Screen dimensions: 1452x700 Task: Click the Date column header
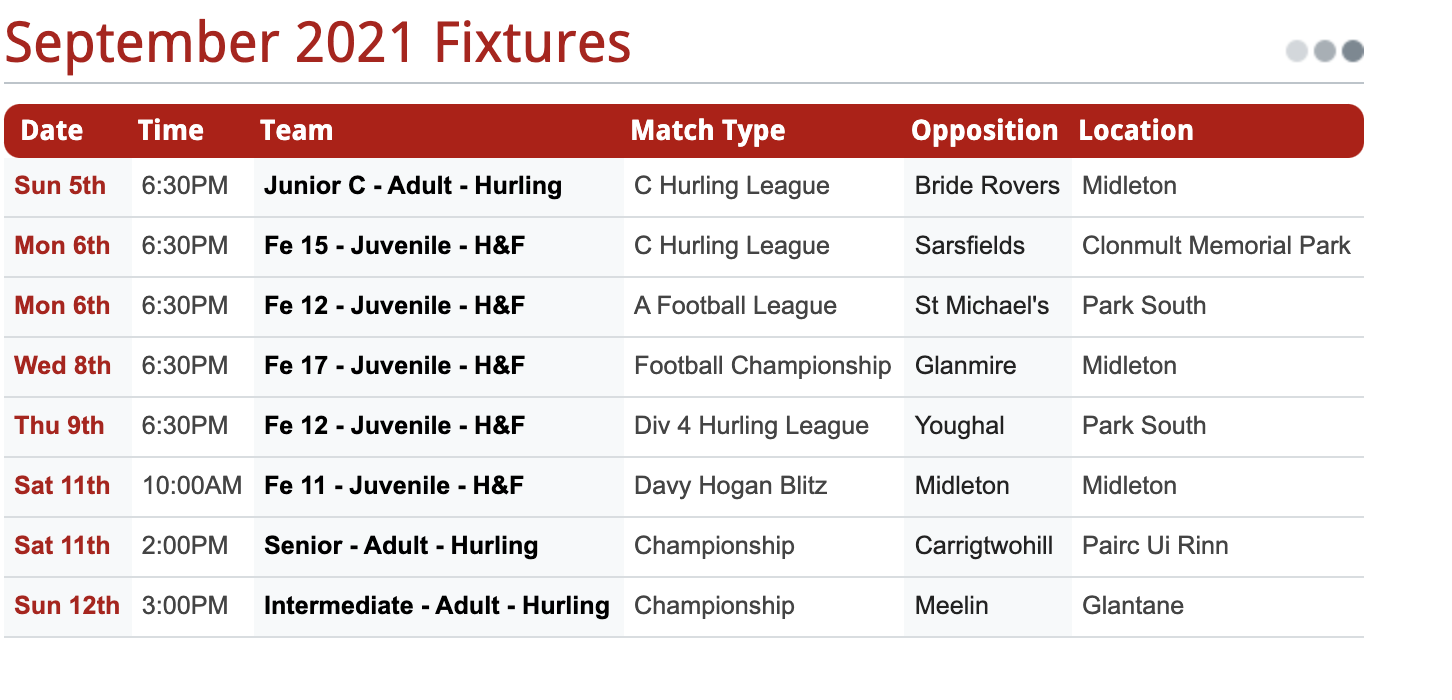[52, 131]
